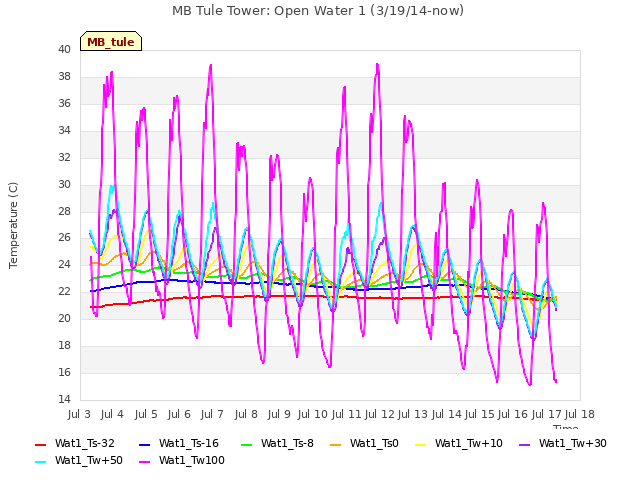The image size is (640, 480).
Task: Click the Wat1_Tw+10 legend label
Action: (469, 443)
